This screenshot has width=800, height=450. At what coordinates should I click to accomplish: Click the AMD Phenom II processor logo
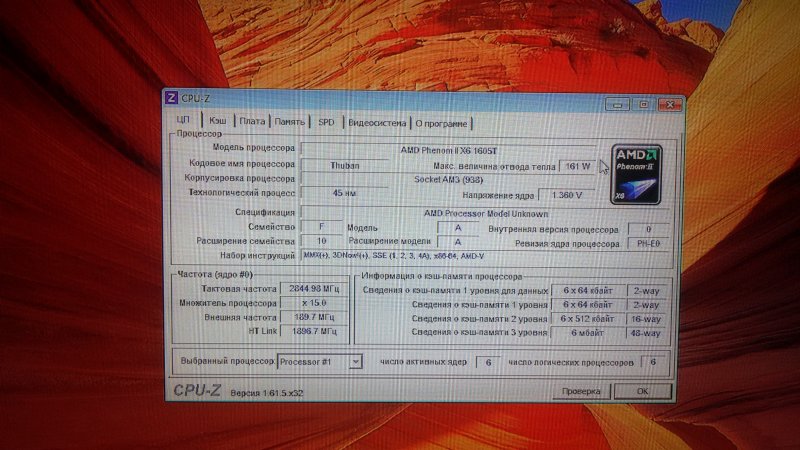[x=636, y=173]
